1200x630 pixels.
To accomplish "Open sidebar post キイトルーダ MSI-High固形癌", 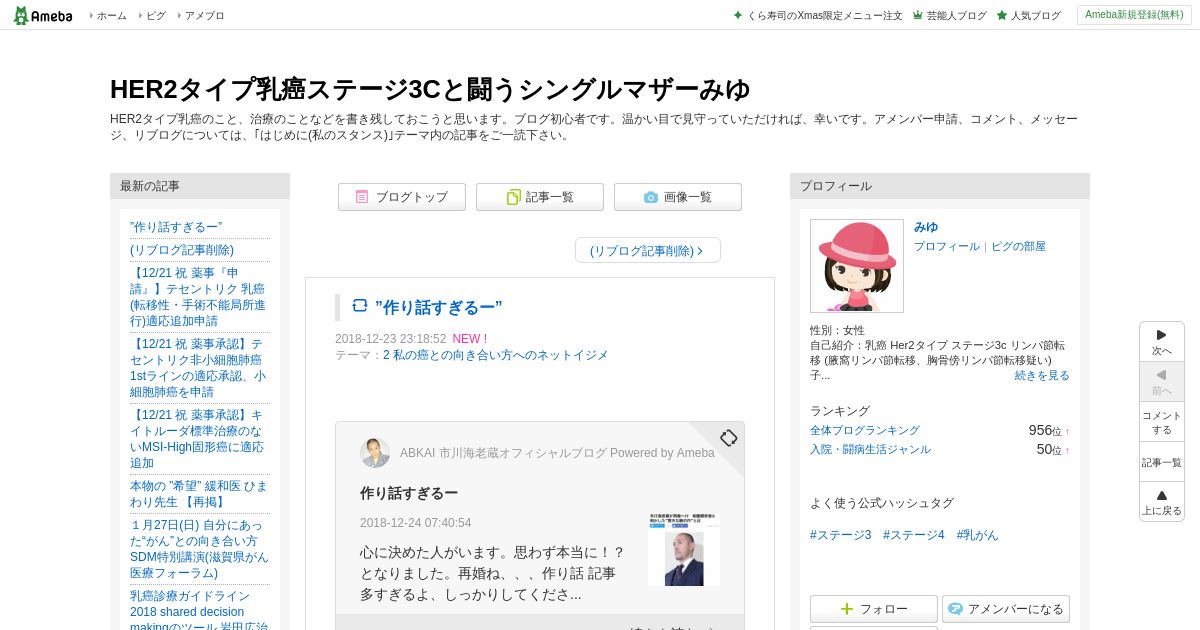I will [198, 439].
